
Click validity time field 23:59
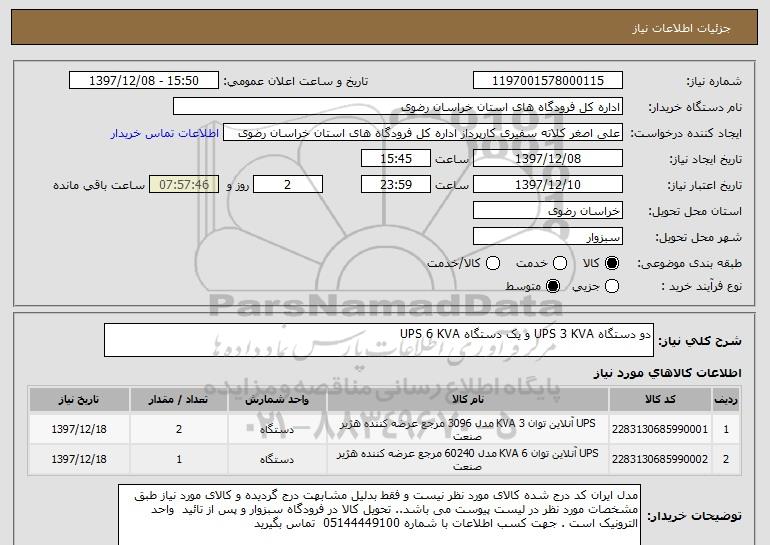point(396,185)
